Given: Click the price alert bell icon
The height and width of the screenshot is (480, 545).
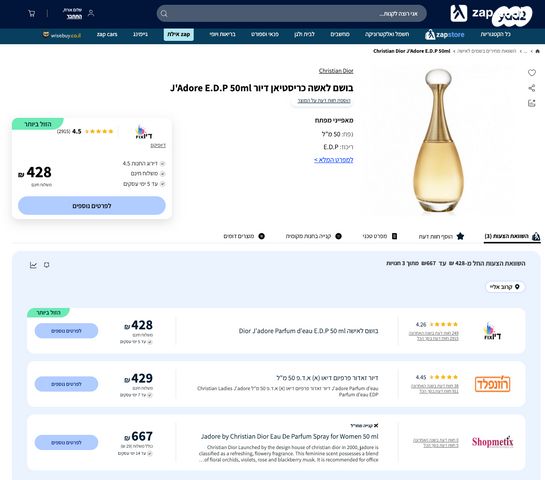Looking at the screenshot, I should [47, 265].
